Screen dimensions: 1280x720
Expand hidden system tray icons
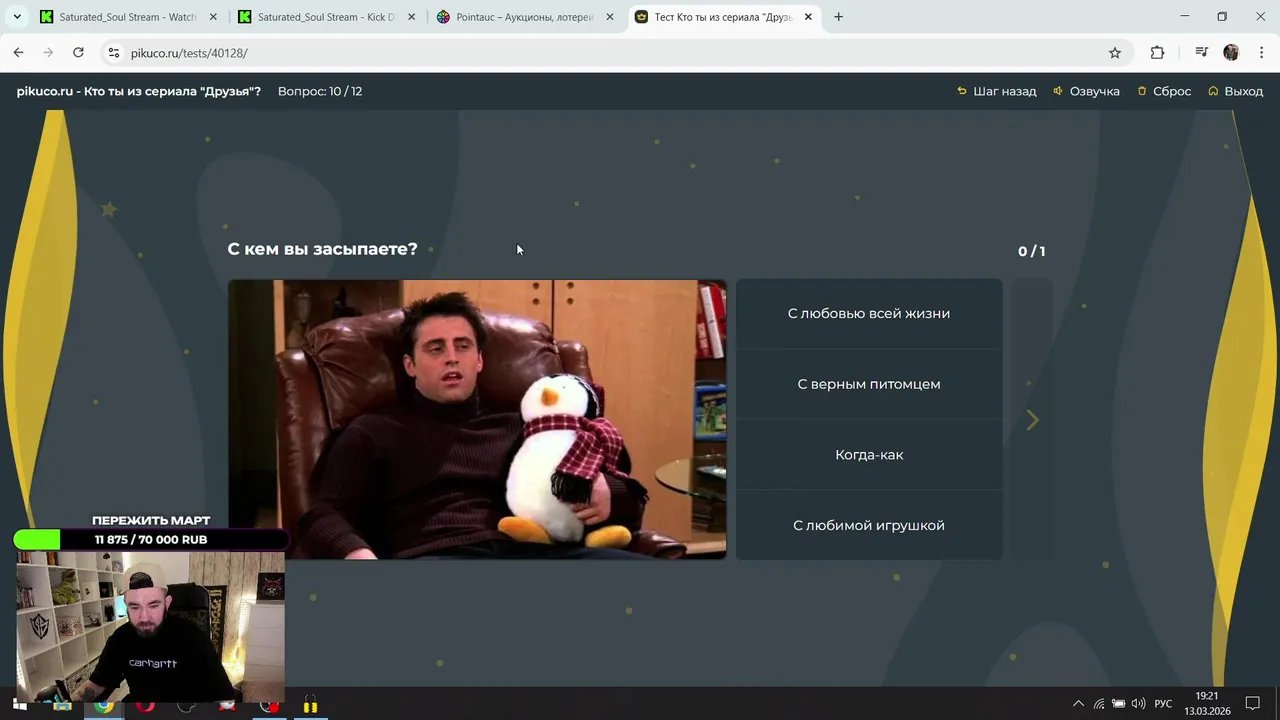point(1078,704)
